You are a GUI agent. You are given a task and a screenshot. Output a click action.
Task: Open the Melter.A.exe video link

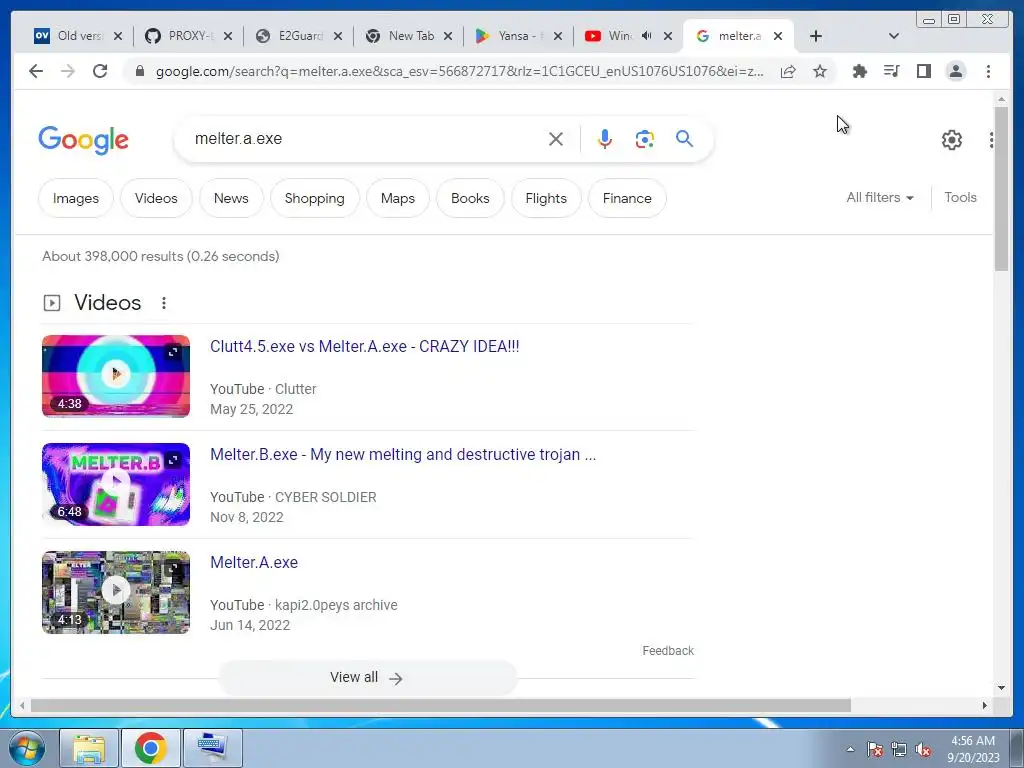(254, 562)
